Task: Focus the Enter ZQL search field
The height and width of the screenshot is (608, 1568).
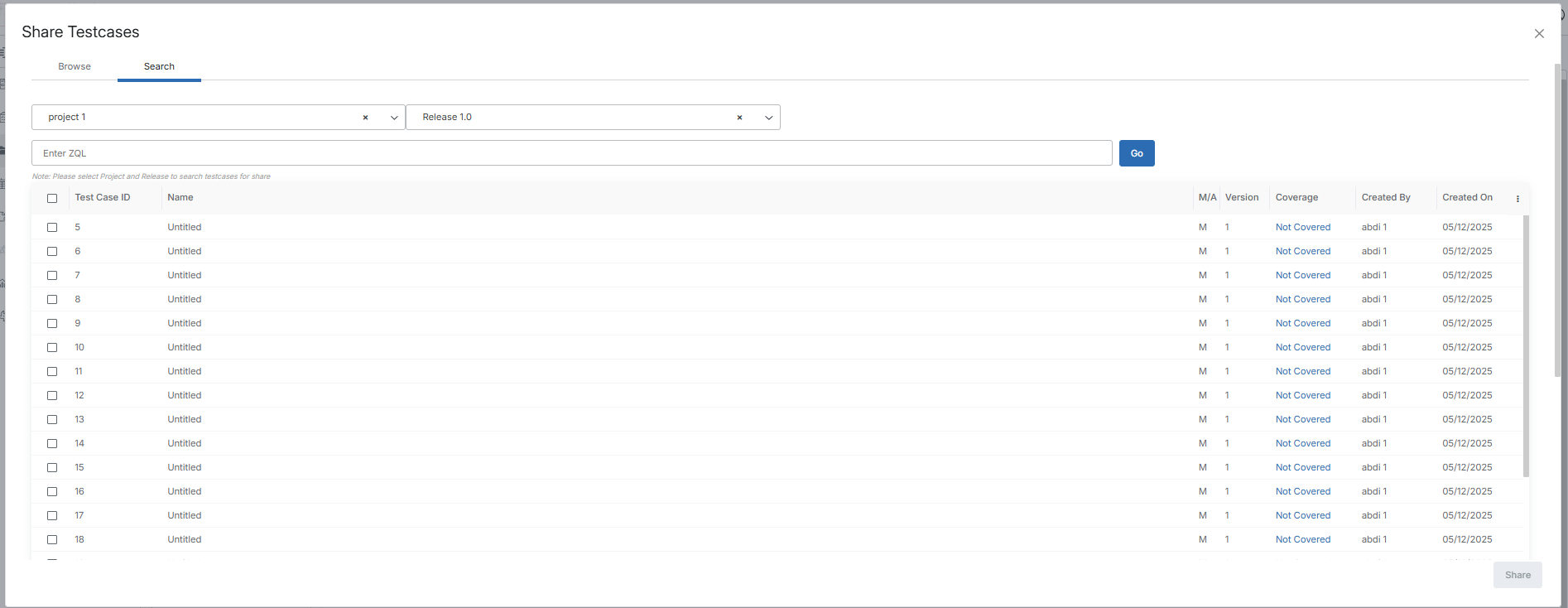Action: [571, 153]
